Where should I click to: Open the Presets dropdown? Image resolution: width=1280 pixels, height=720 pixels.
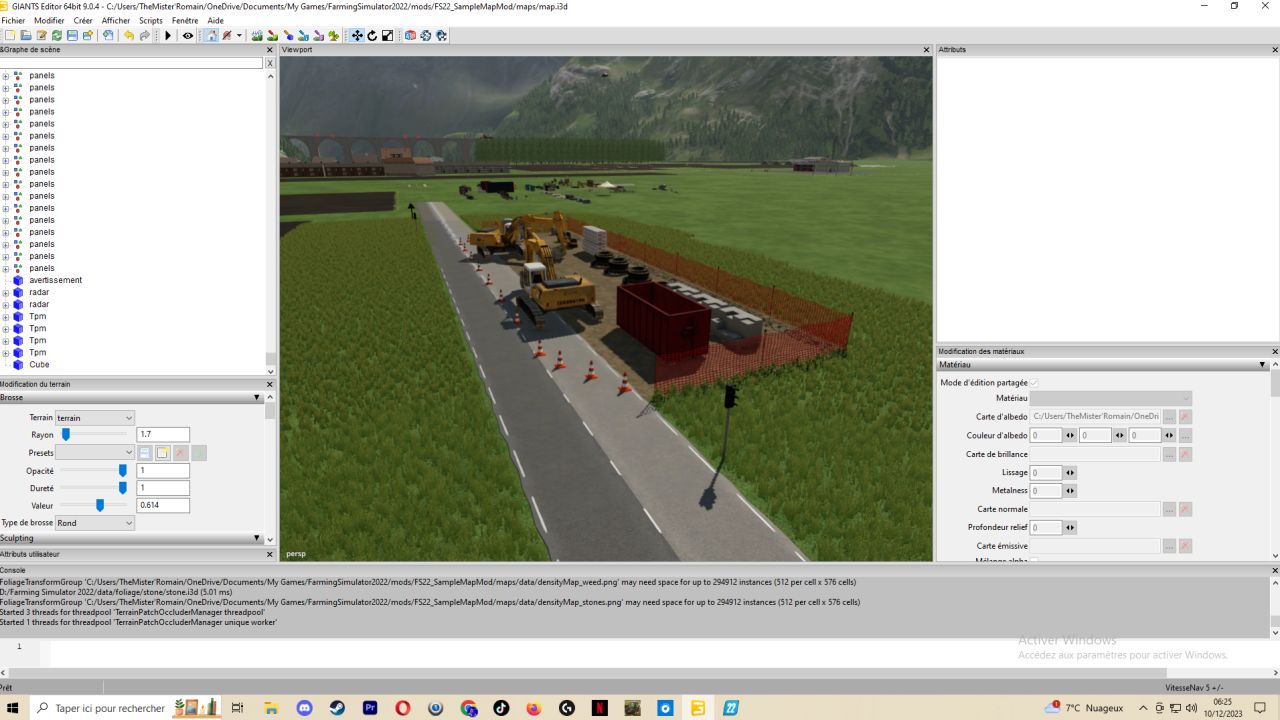point(94,453)
